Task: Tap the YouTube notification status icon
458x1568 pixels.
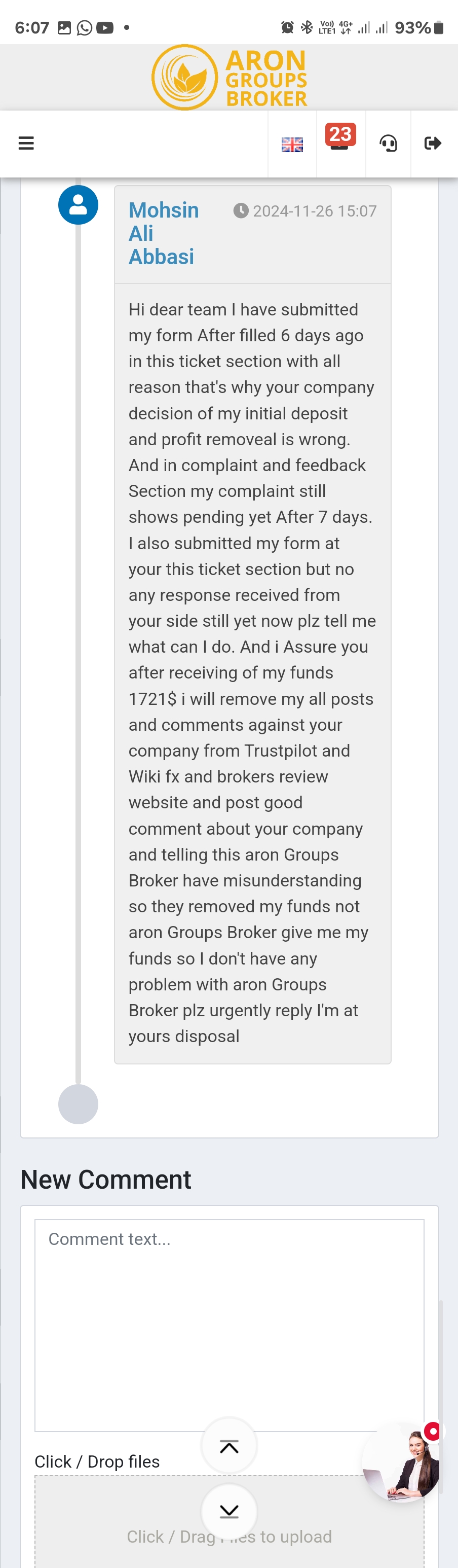Action: 104,28
